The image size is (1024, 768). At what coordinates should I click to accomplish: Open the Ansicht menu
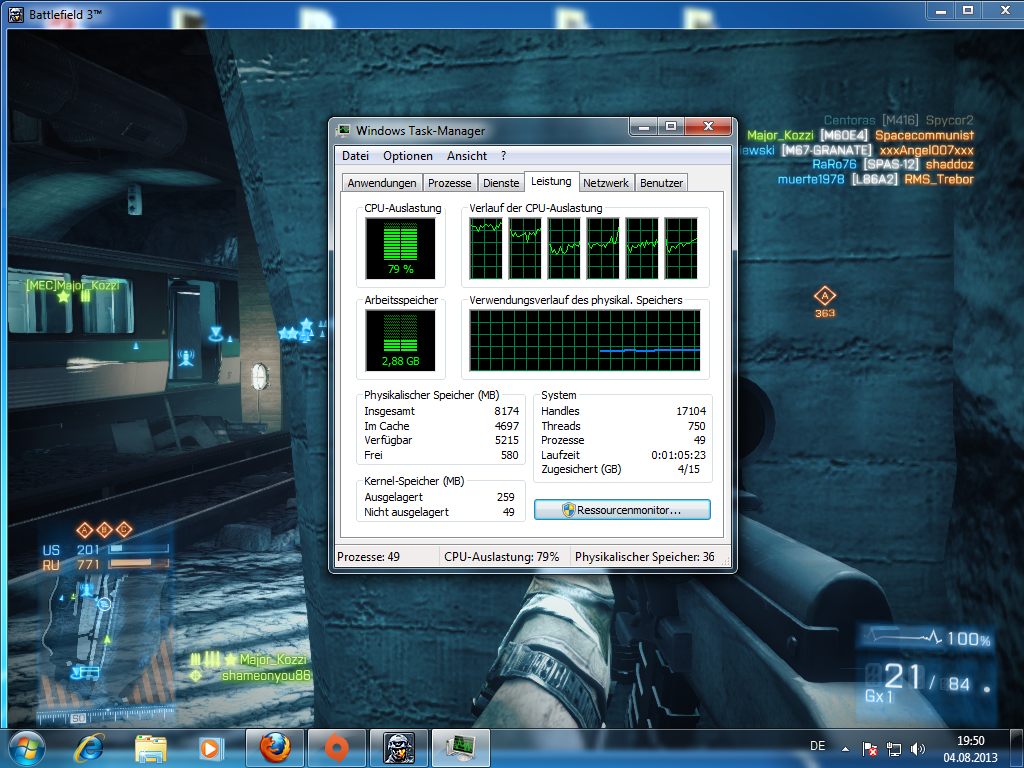click(x=467, y=156)
